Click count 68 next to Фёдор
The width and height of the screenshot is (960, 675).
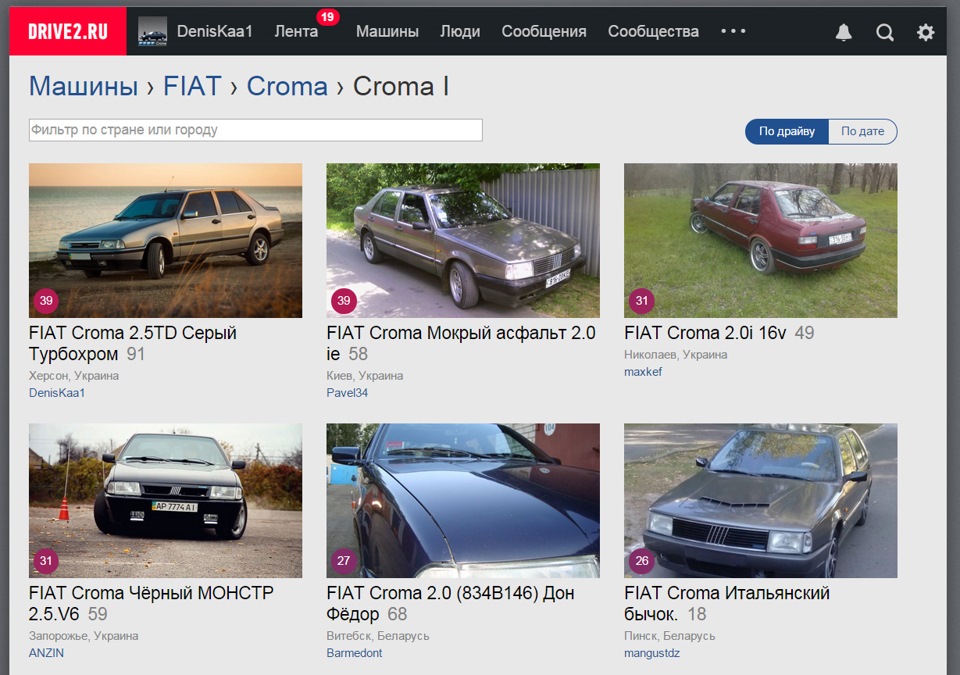[397, 614]
